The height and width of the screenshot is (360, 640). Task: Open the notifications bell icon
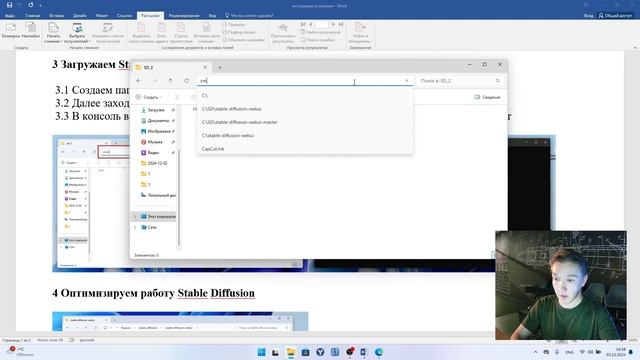pos(631,352)
